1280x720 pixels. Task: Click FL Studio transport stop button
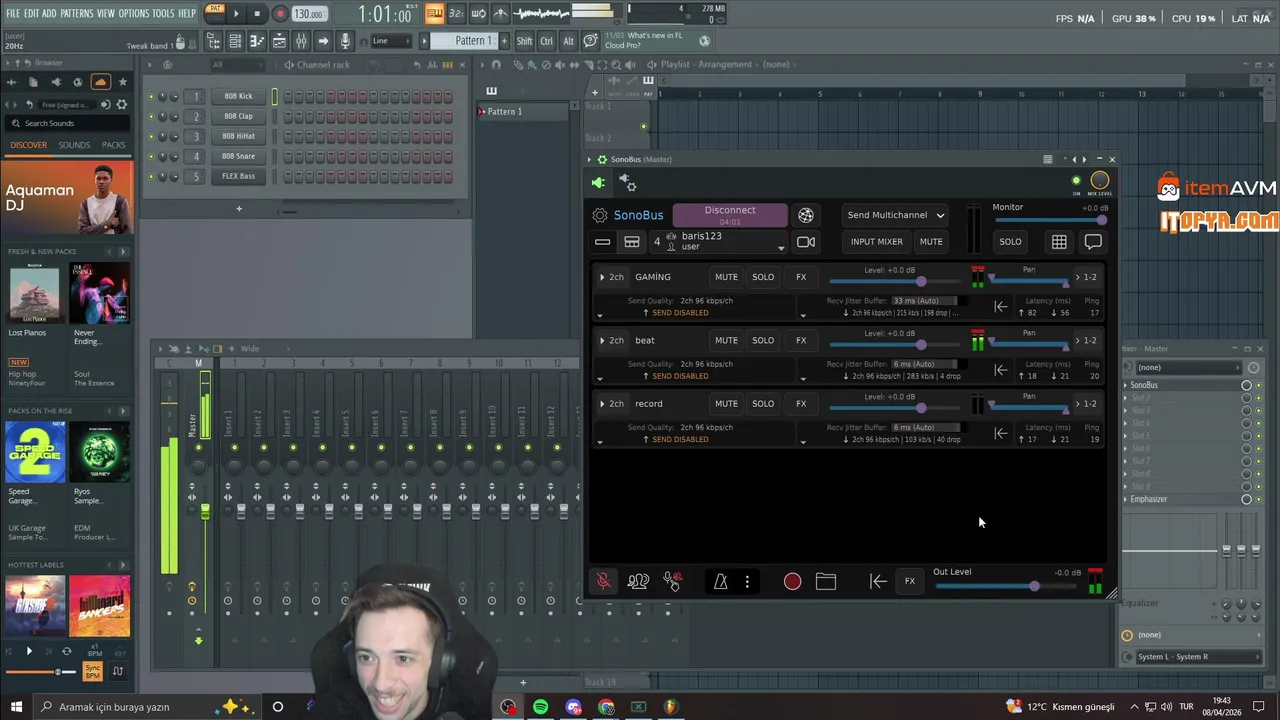257,14
